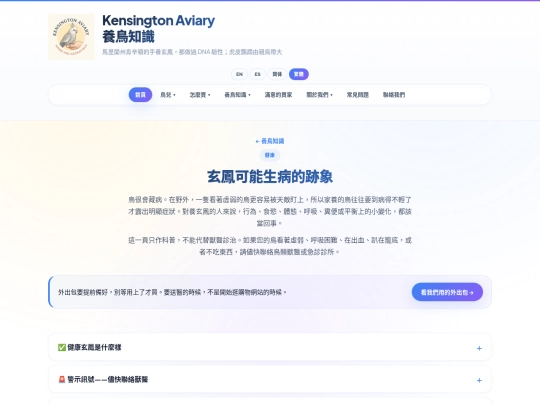Click the 看我們用的外出包 button

coord(447,292)
